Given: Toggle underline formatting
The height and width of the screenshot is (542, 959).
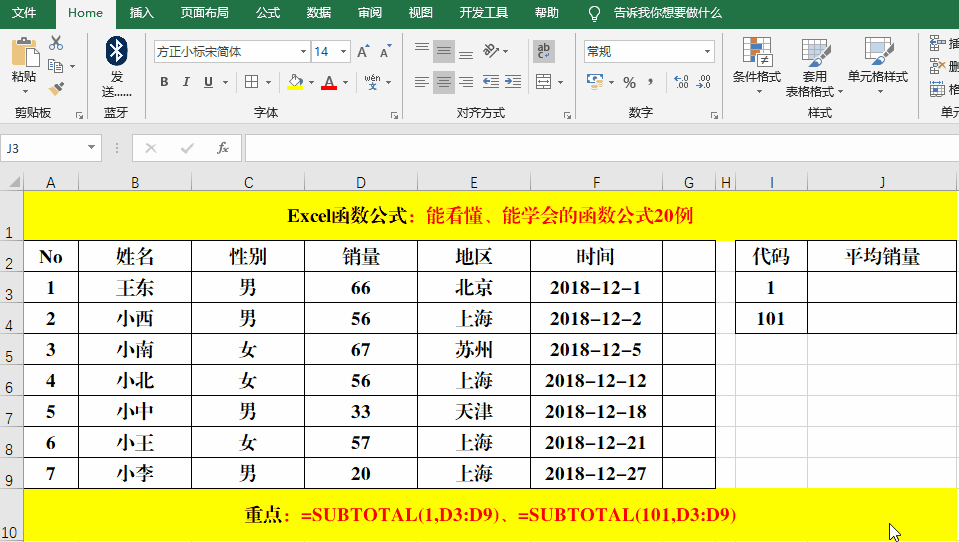Looking at the screenshot, I should click(209, 82).
